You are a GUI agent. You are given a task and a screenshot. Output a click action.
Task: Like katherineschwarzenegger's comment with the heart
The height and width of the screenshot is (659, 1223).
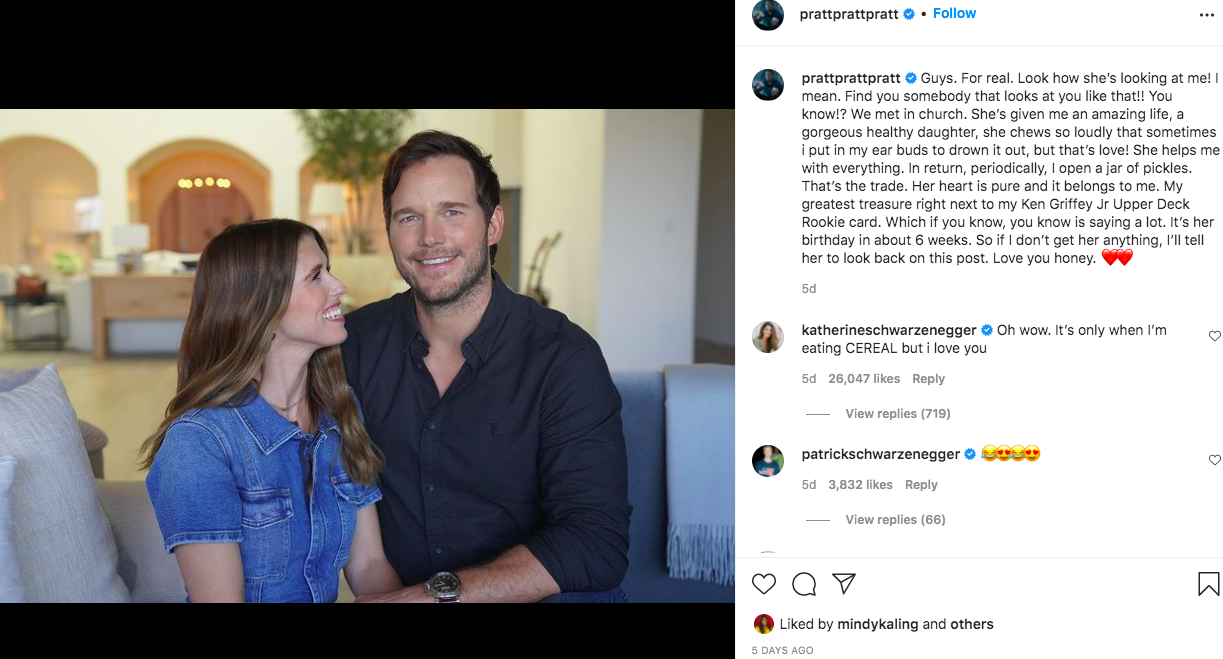(1215, 336)
